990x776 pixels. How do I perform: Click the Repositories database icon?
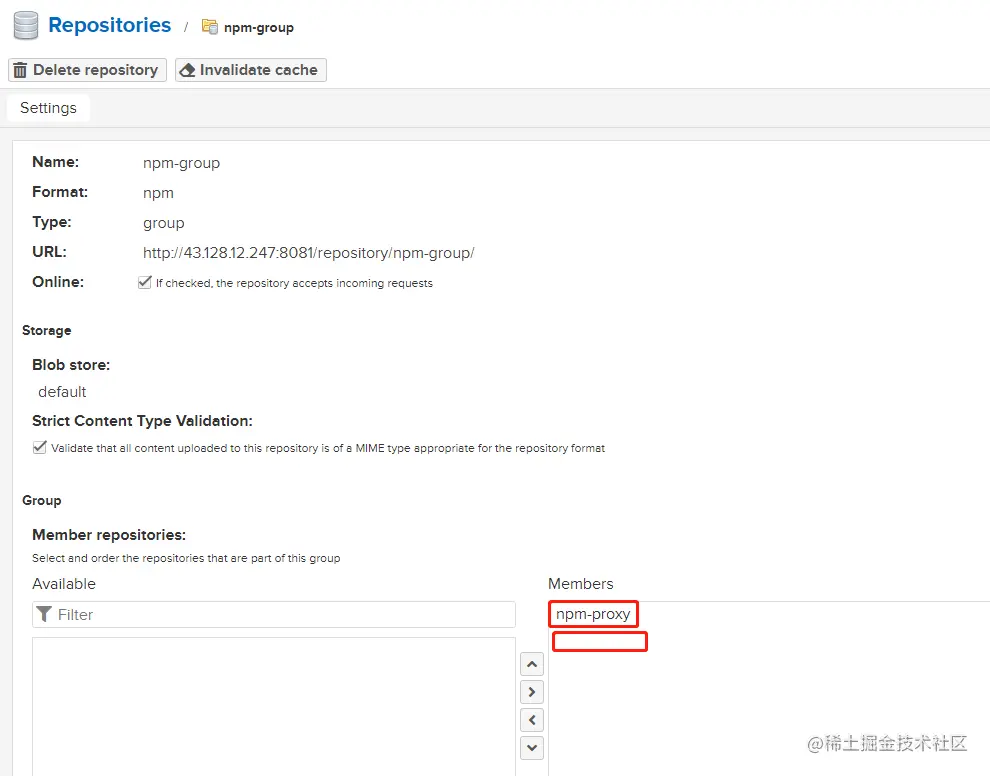pos(26,25)
